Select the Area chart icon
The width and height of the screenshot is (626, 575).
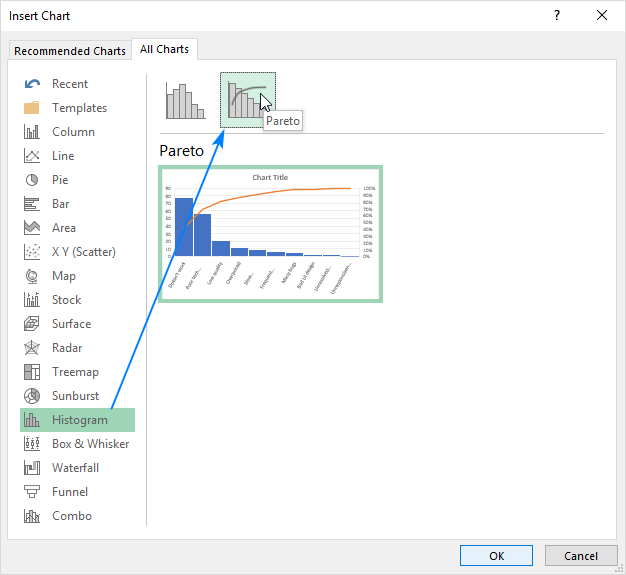coord(32,228)
